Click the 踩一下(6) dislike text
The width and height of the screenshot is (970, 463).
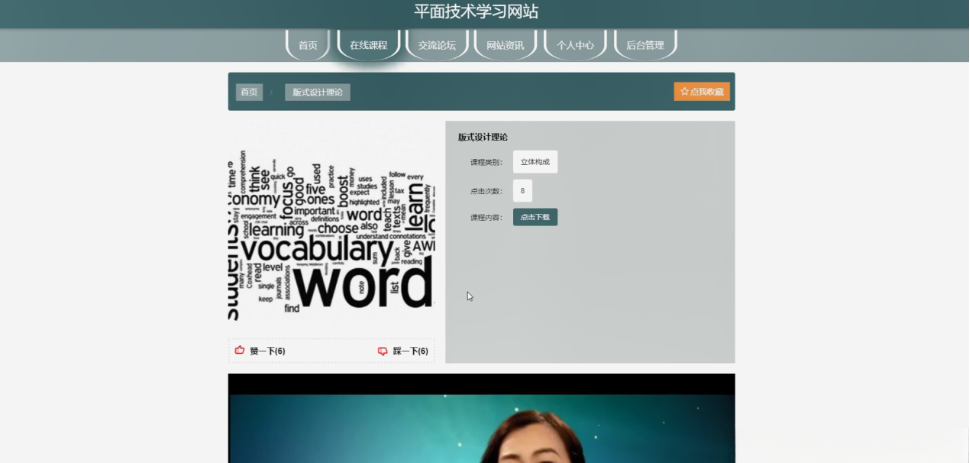pyautogui.click(x=411, y=352)
